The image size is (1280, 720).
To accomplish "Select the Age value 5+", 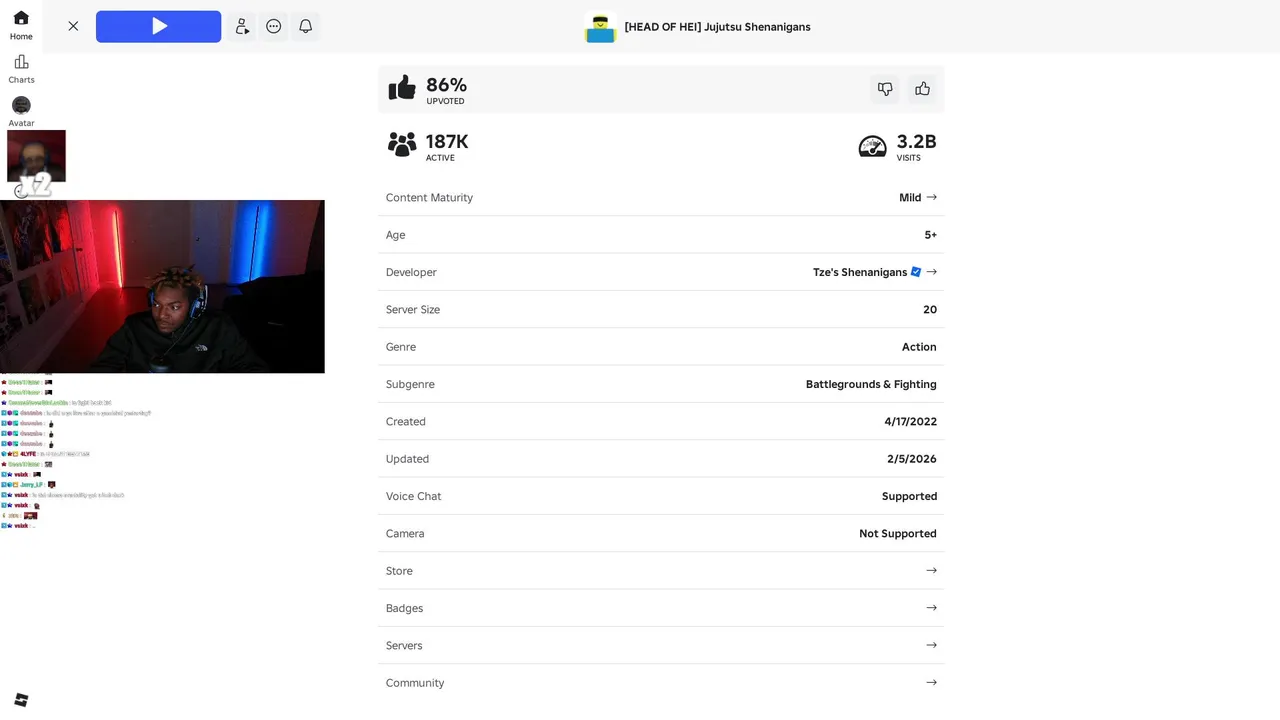I will [930, 235].
